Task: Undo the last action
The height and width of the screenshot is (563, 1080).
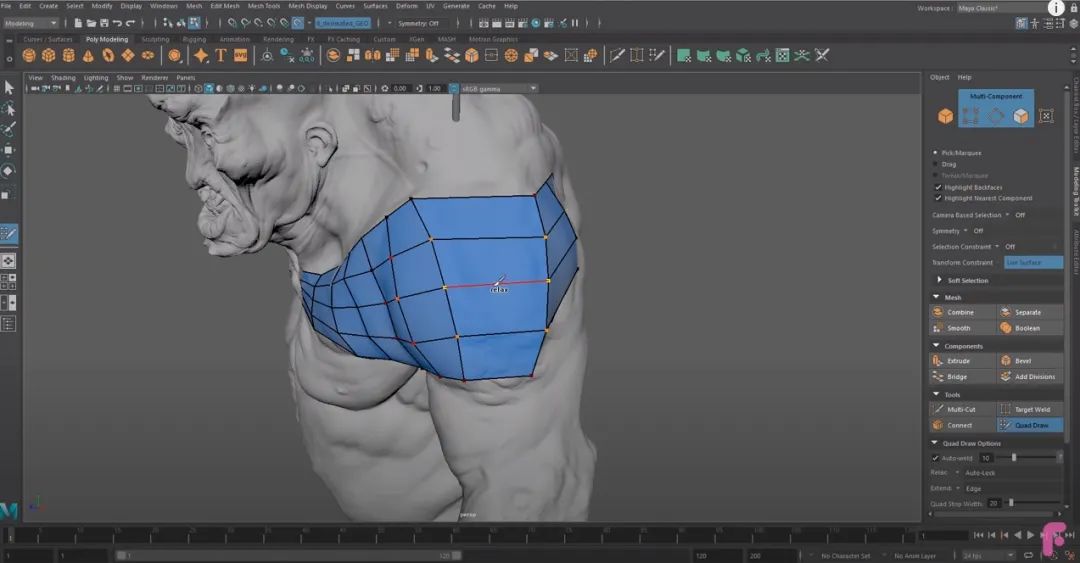Action: point(116,23)
